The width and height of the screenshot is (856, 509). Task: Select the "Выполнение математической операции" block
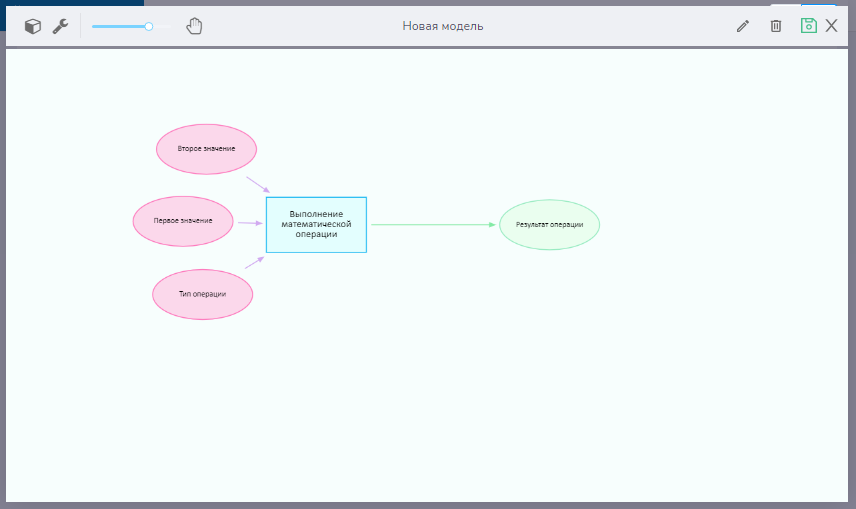(316, 224)
